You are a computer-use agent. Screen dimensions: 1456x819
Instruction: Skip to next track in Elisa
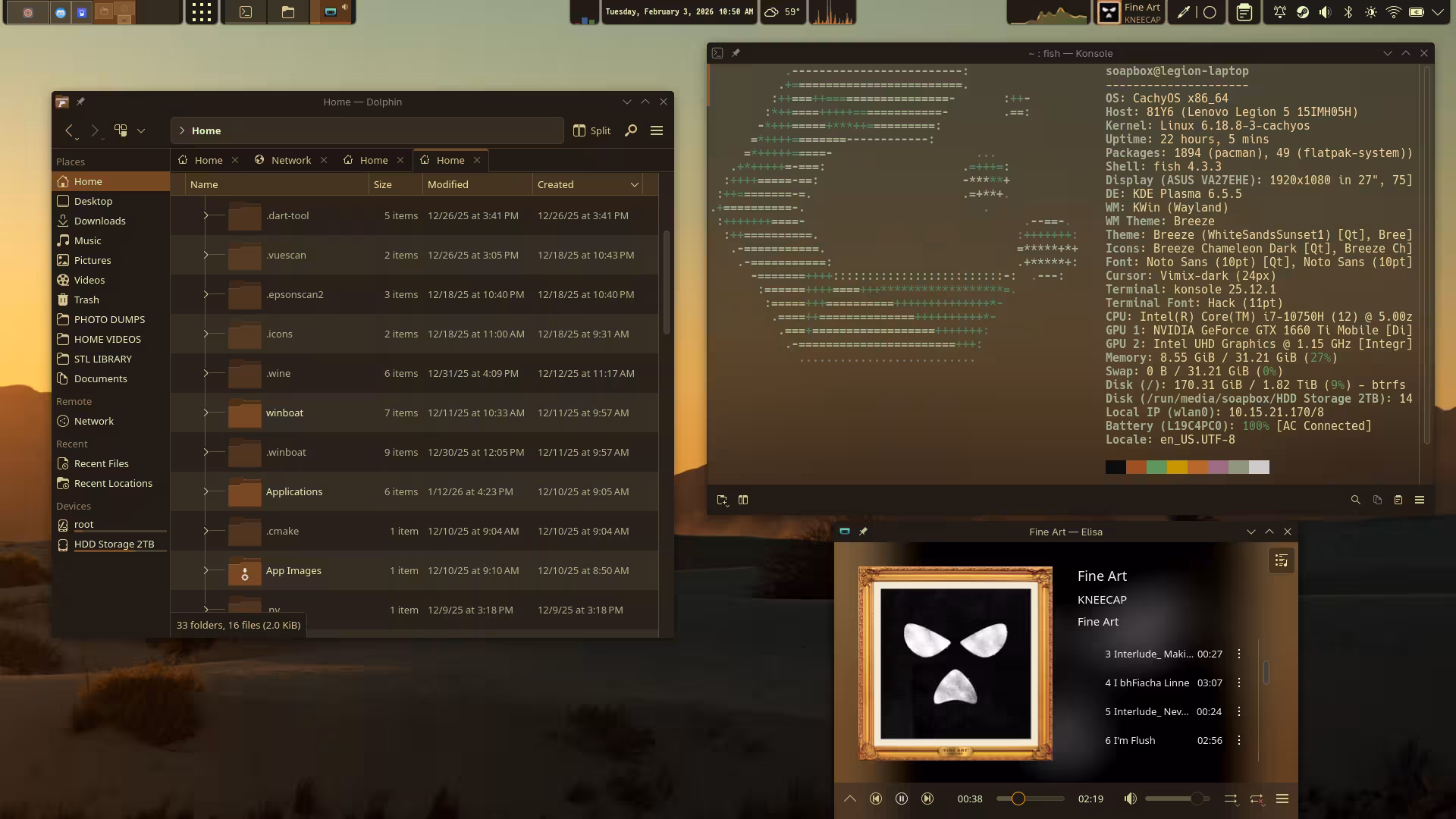(927, 799)
